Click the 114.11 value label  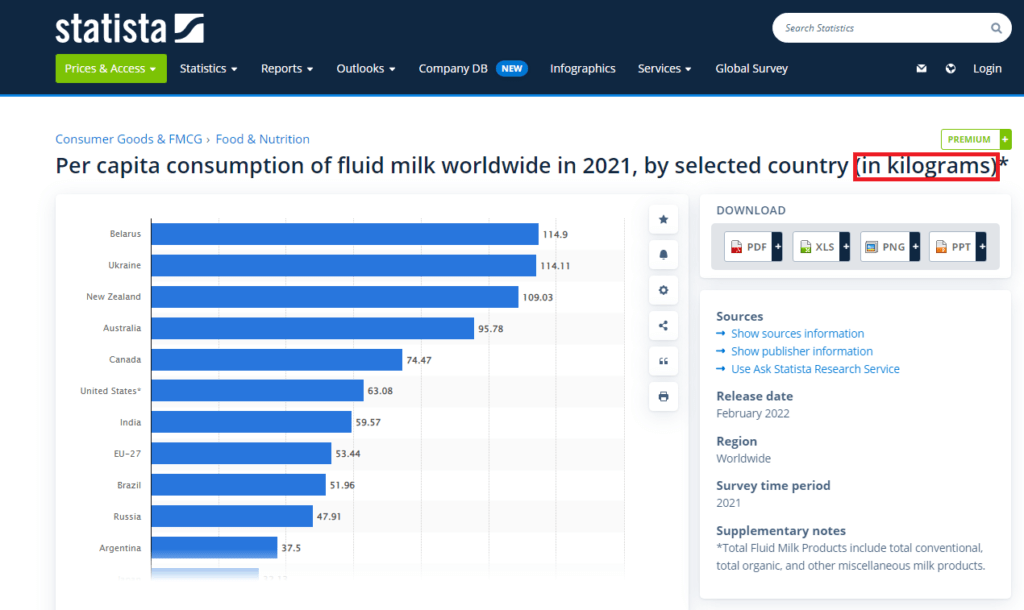555,266
